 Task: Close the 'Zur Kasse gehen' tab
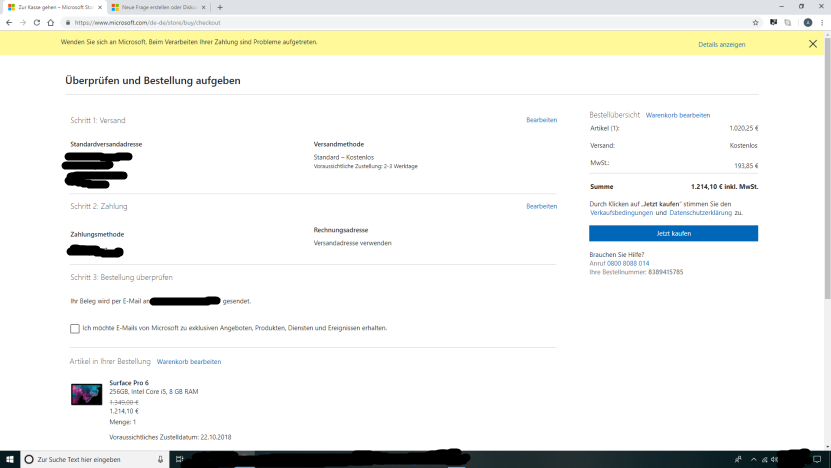pyautogui.click(x=100, y=7)
